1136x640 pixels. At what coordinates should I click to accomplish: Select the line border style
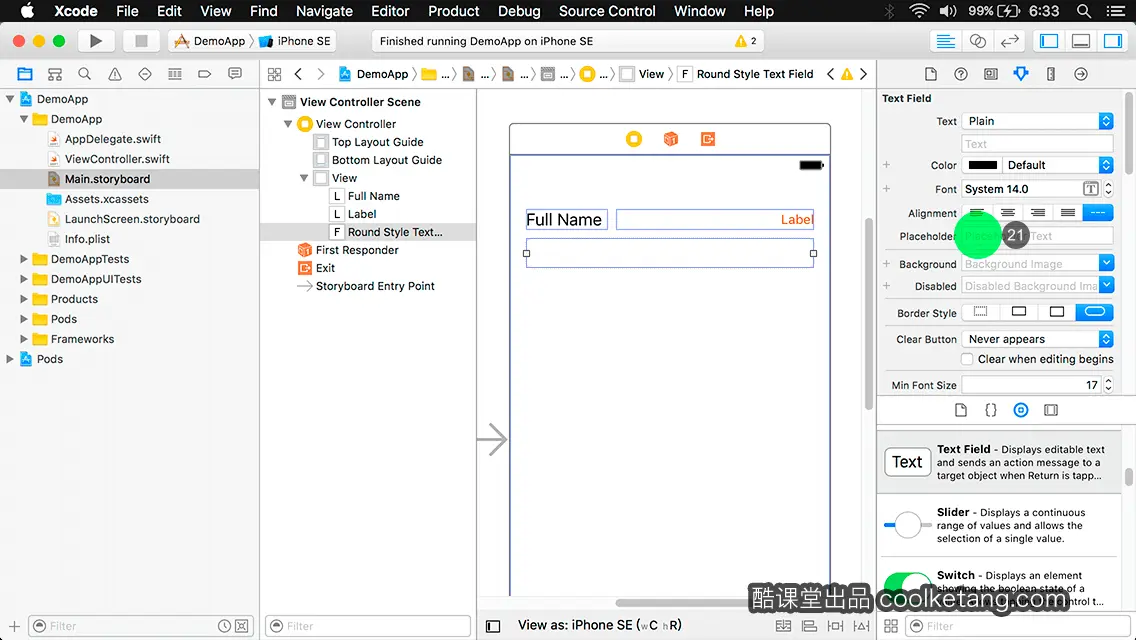click(x=1019, y=312)
